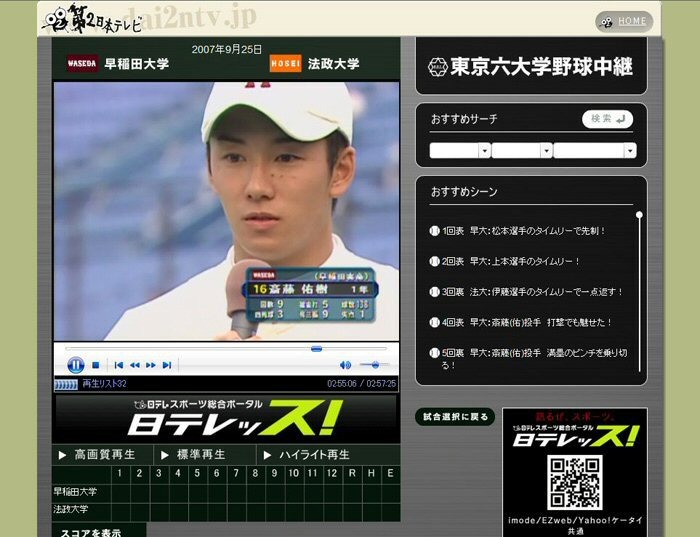Play scene 4回裏 斎藤投手 打撃
700x537 pixels.
526,322
